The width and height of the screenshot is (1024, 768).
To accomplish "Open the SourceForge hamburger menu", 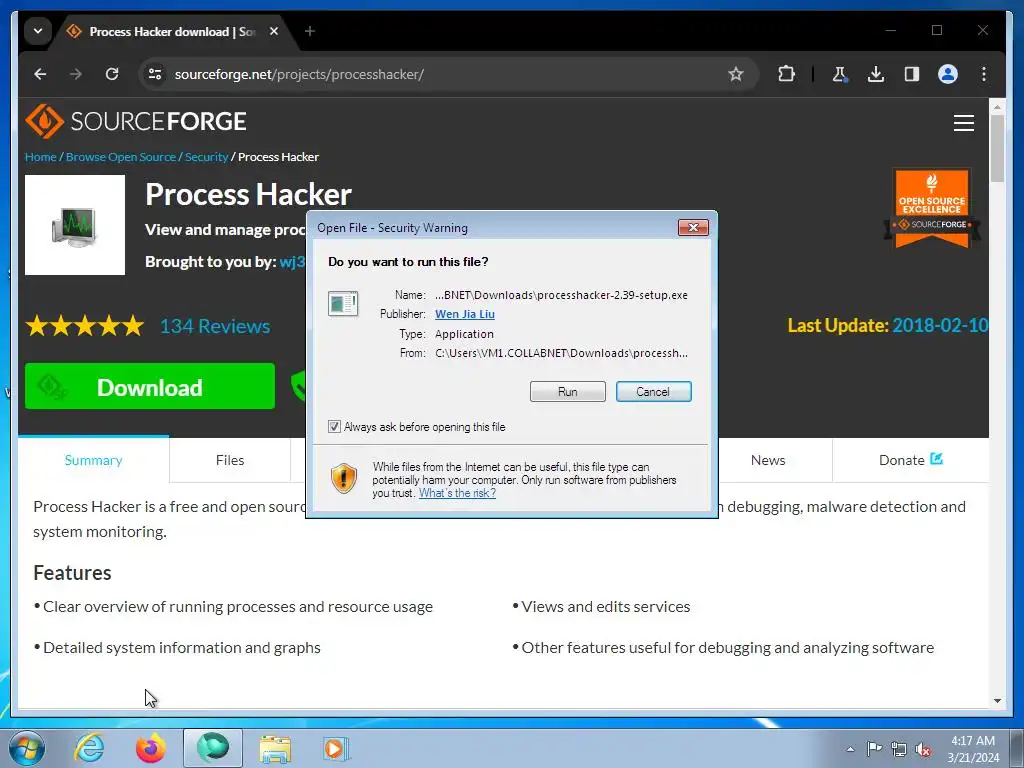I will point(964,123).
